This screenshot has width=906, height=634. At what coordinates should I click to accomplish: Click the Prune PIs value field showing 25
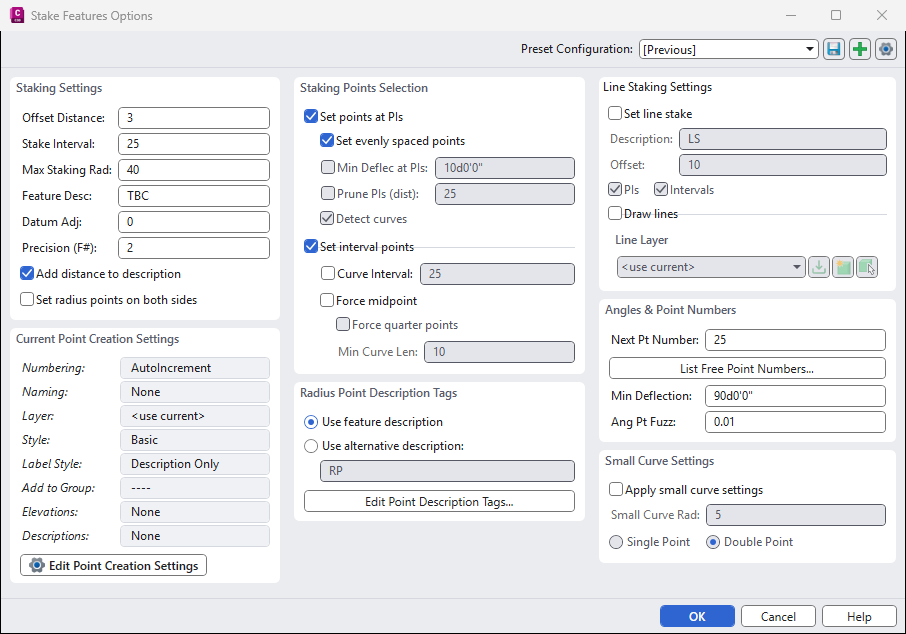(x=505, y=194)
